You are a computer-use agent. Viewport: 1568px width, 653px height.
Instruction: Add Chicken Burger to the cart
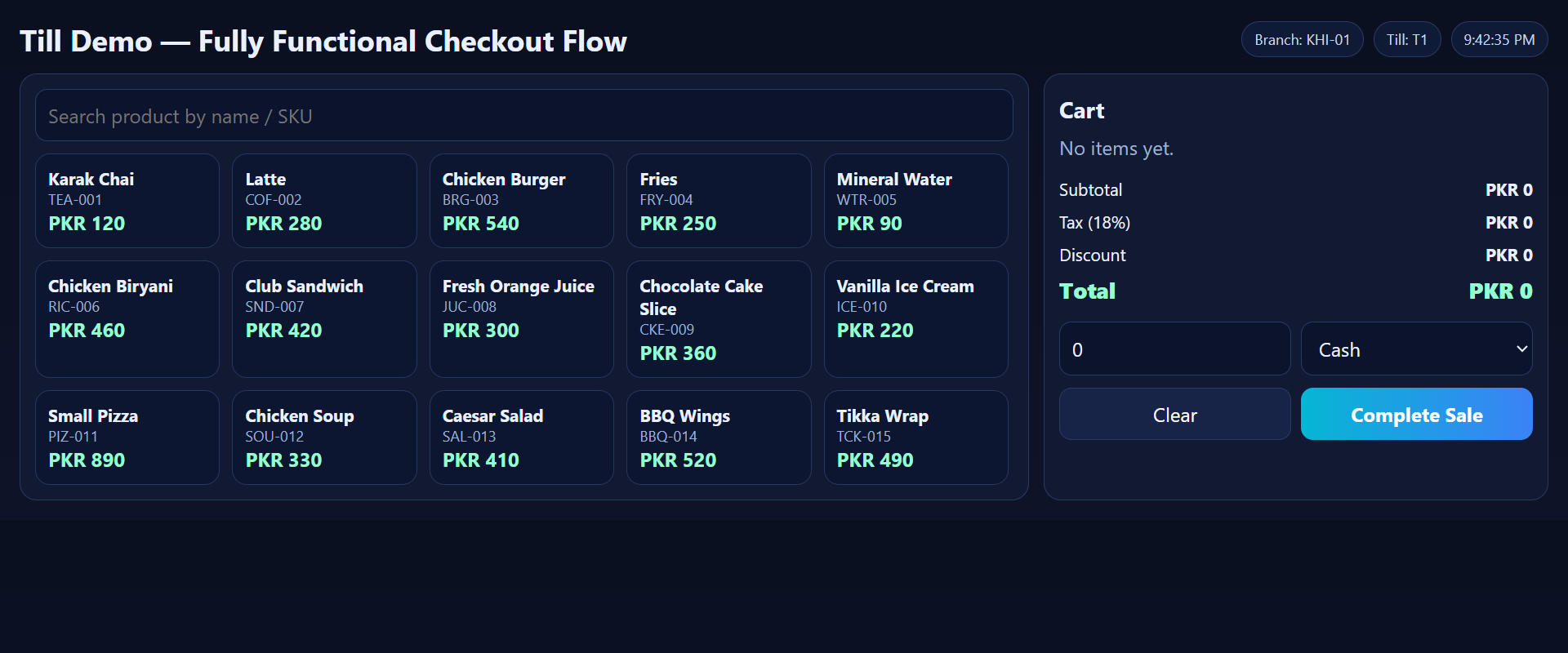click(521, 201)
